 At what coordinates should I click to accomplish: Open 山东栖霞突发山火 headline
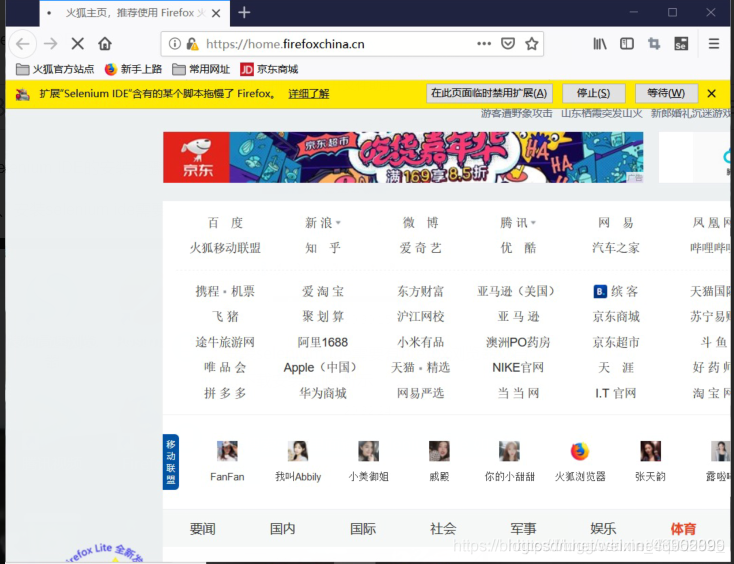(602, 113)
